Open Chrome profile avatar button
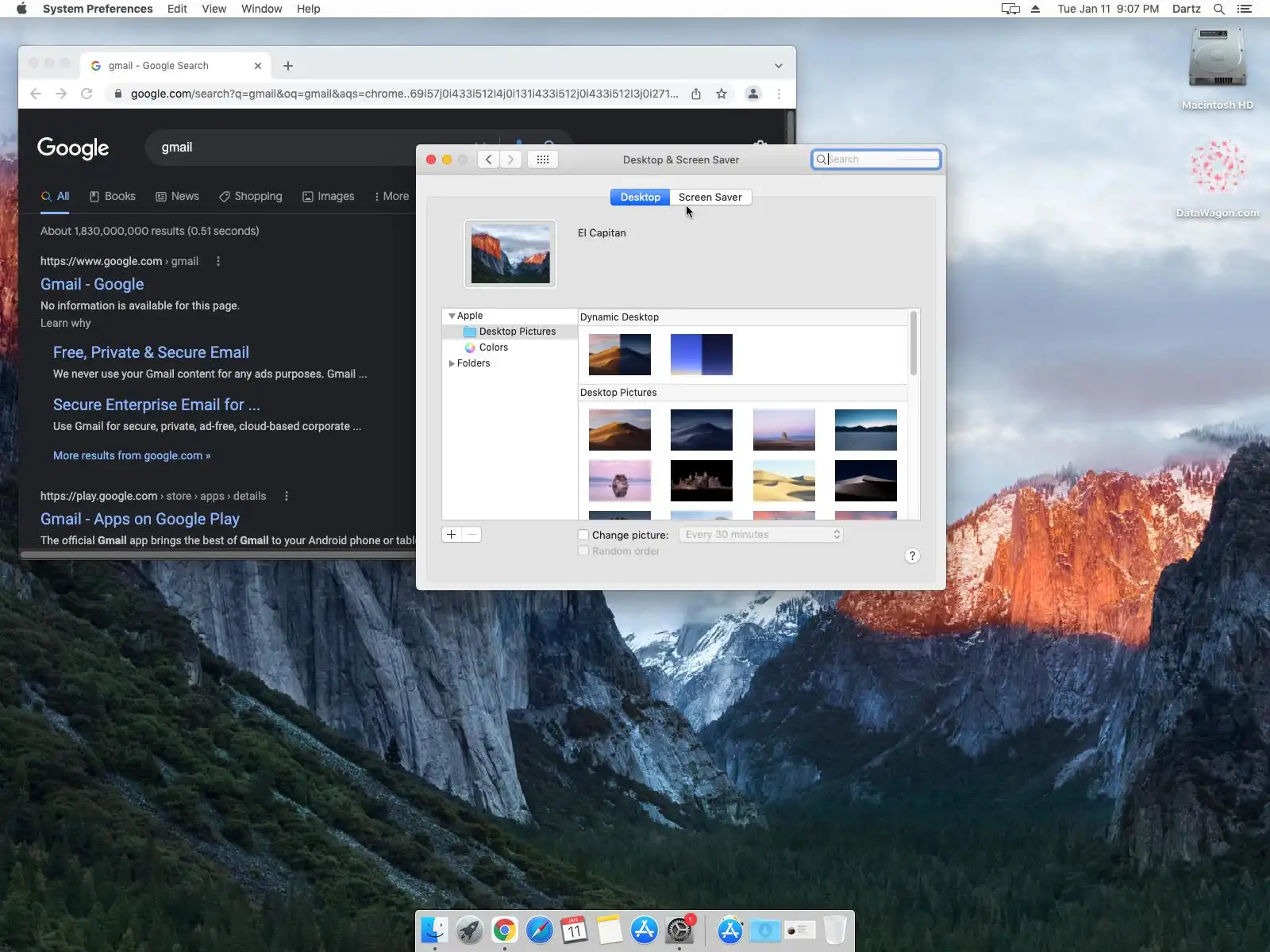Screen dimensions: 1270x952 [753, 94]
